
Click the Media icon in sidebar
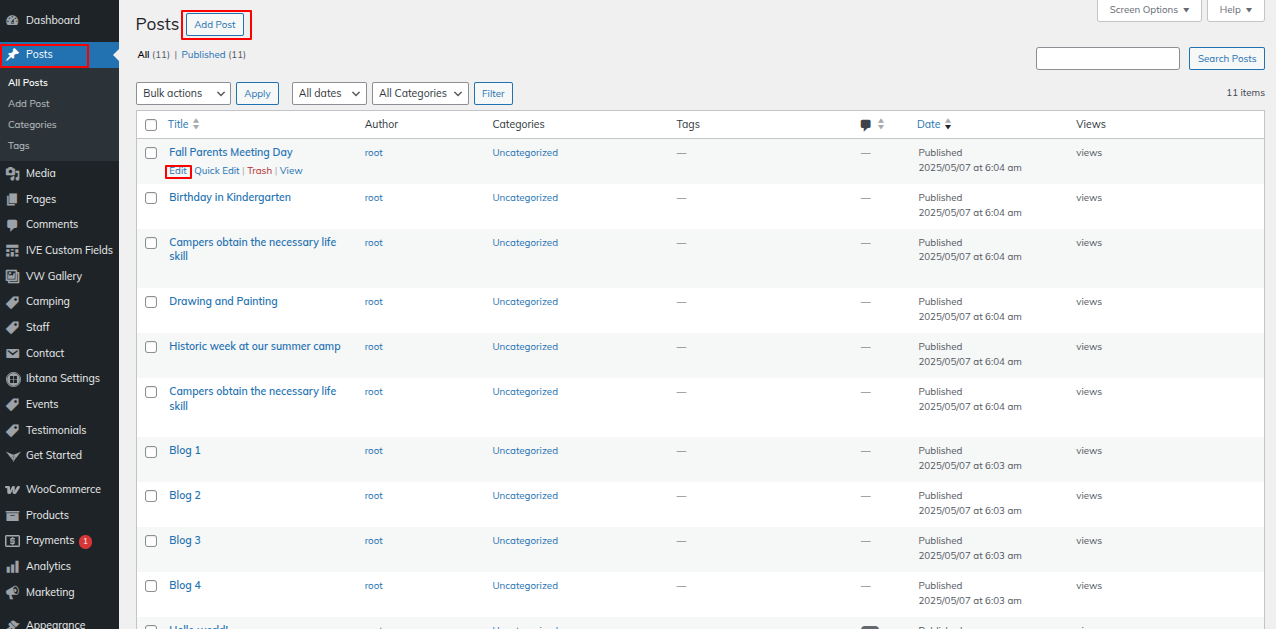[x=12, y=174]
